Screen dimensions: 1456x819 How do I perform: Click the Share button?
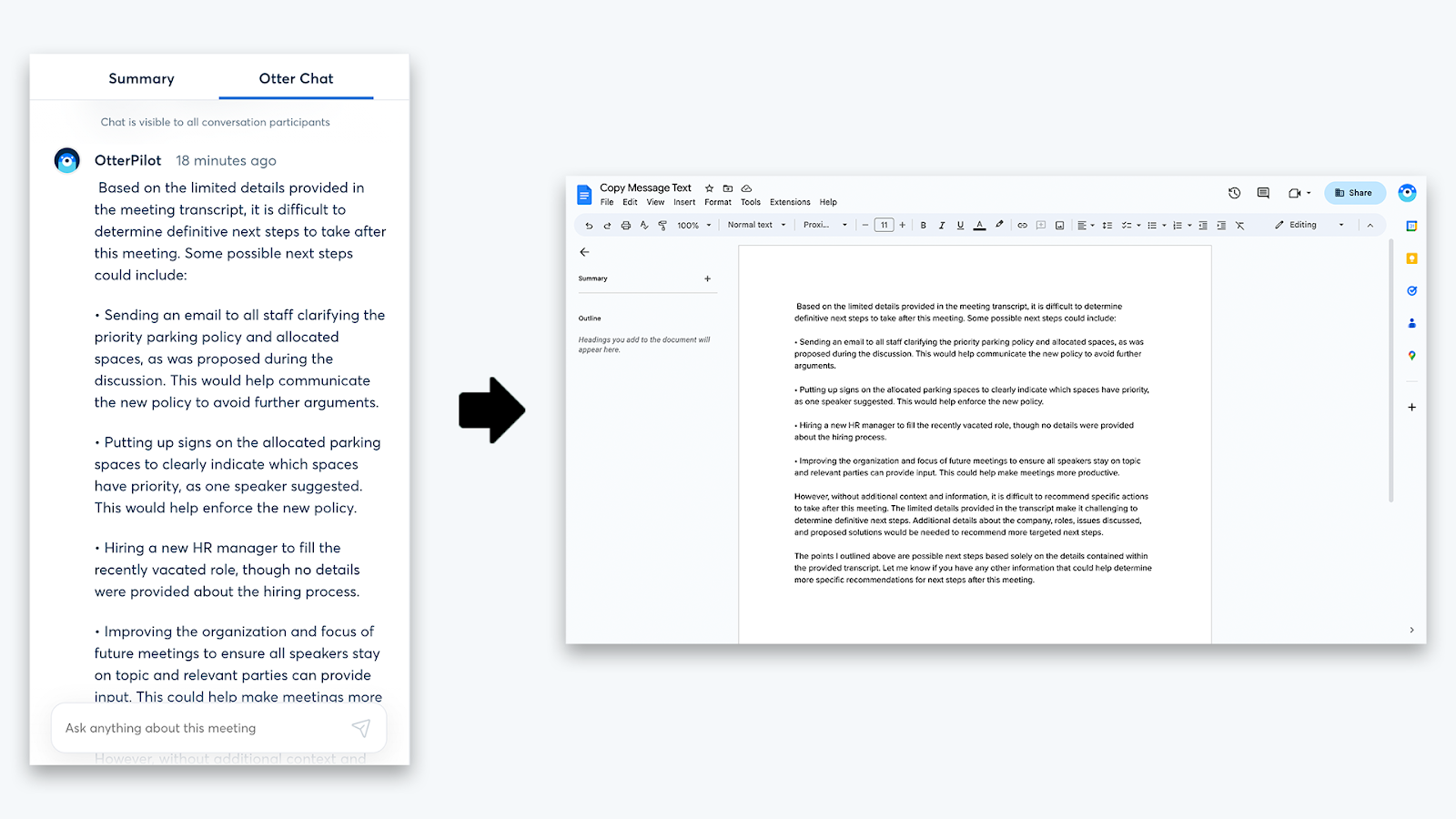click(1354, 193)
